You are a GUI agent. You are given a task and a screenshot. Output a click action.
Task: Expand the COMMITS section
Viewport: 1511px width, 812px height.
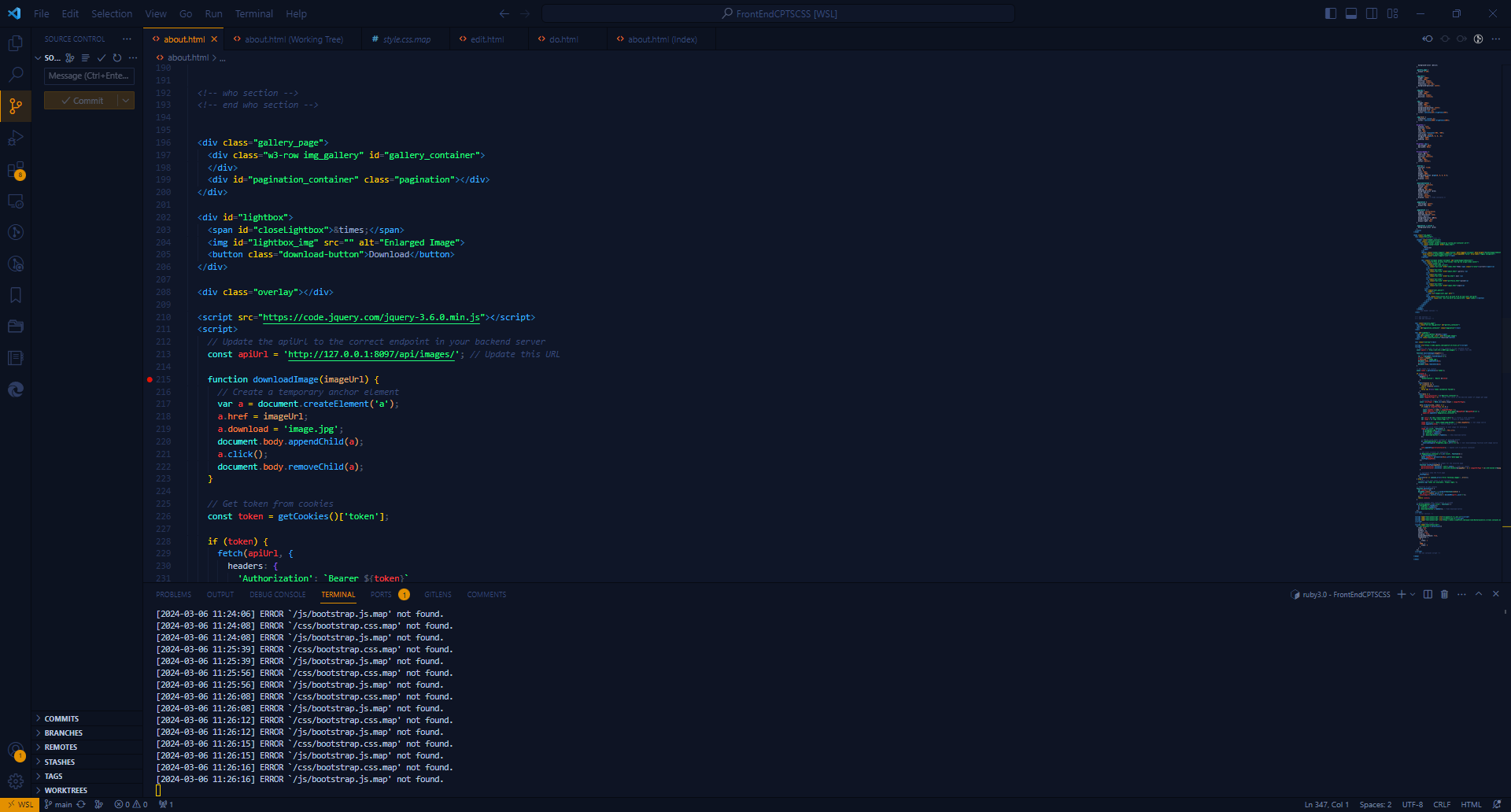click(x=87, y=718)
